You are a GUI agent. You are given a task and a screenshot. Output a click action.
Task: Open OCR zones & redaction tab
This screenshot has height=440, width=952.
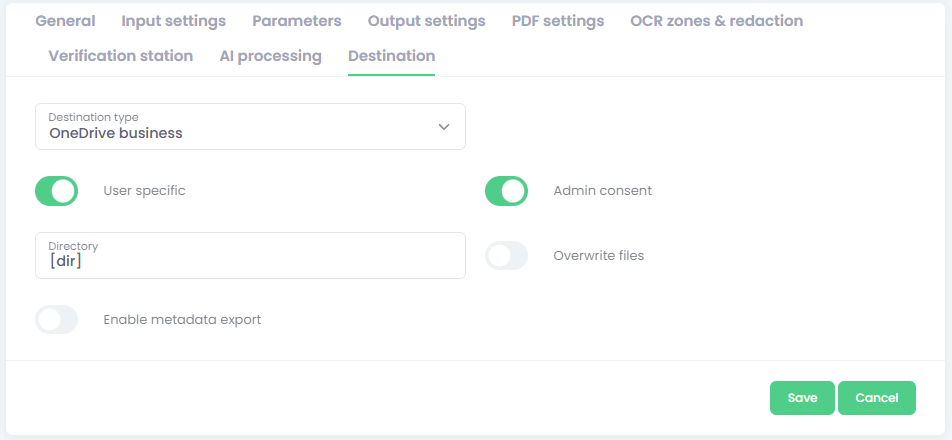(716, 21)
